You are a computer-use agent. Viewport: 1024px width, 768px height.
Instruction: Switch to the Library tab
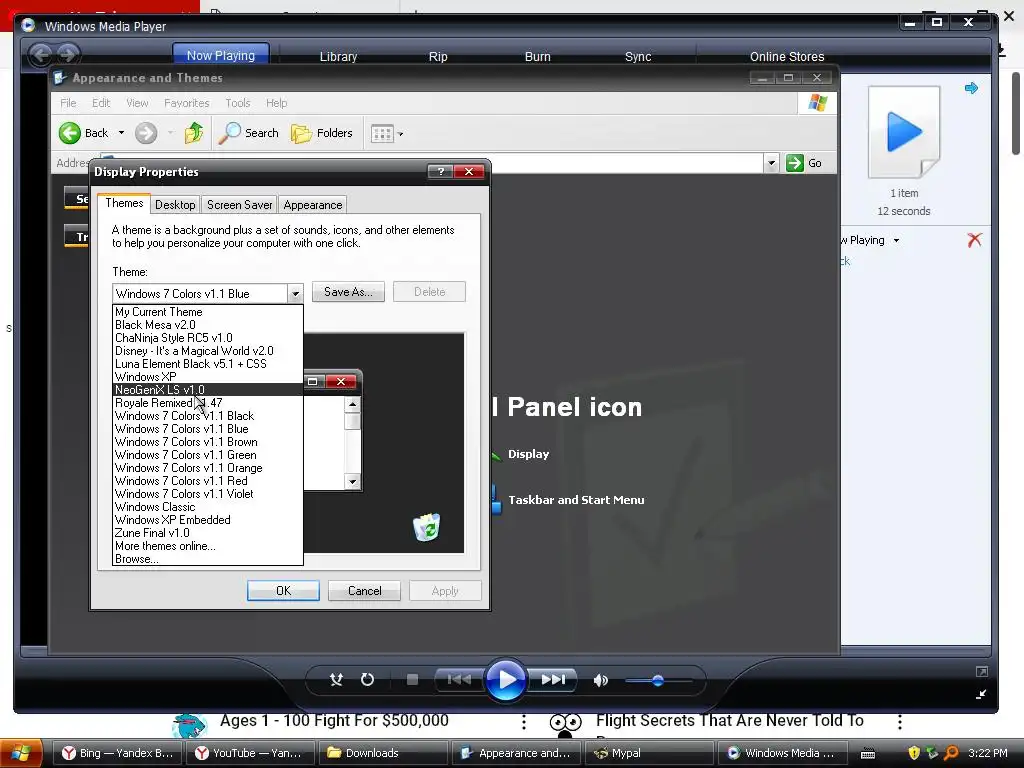tap(338, 57)
